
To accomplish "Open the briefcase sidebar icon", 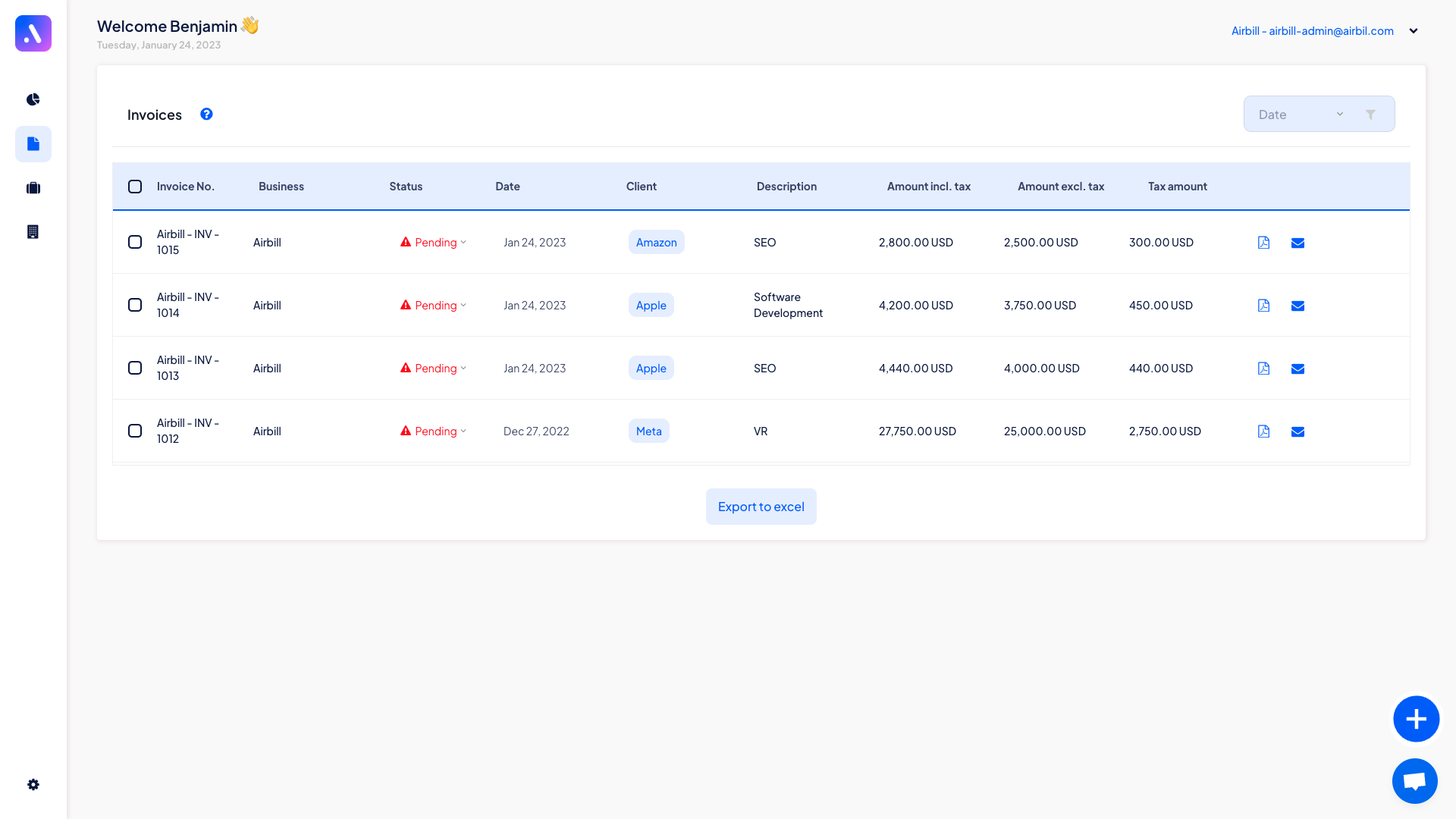I will pos(33,188).
